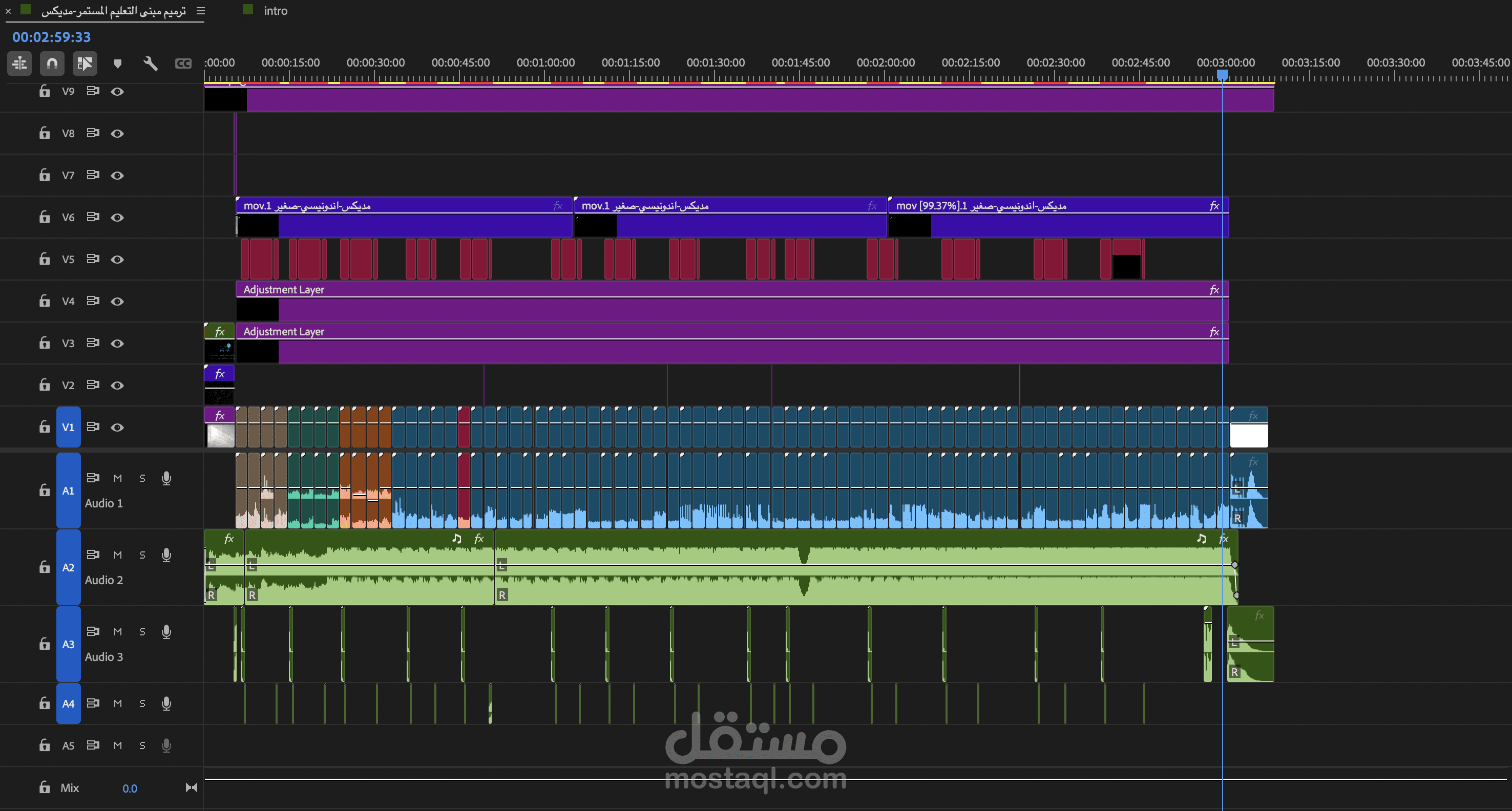Toggle V9 track lock
The image size is (1512, 811).
tap(45, 91)
